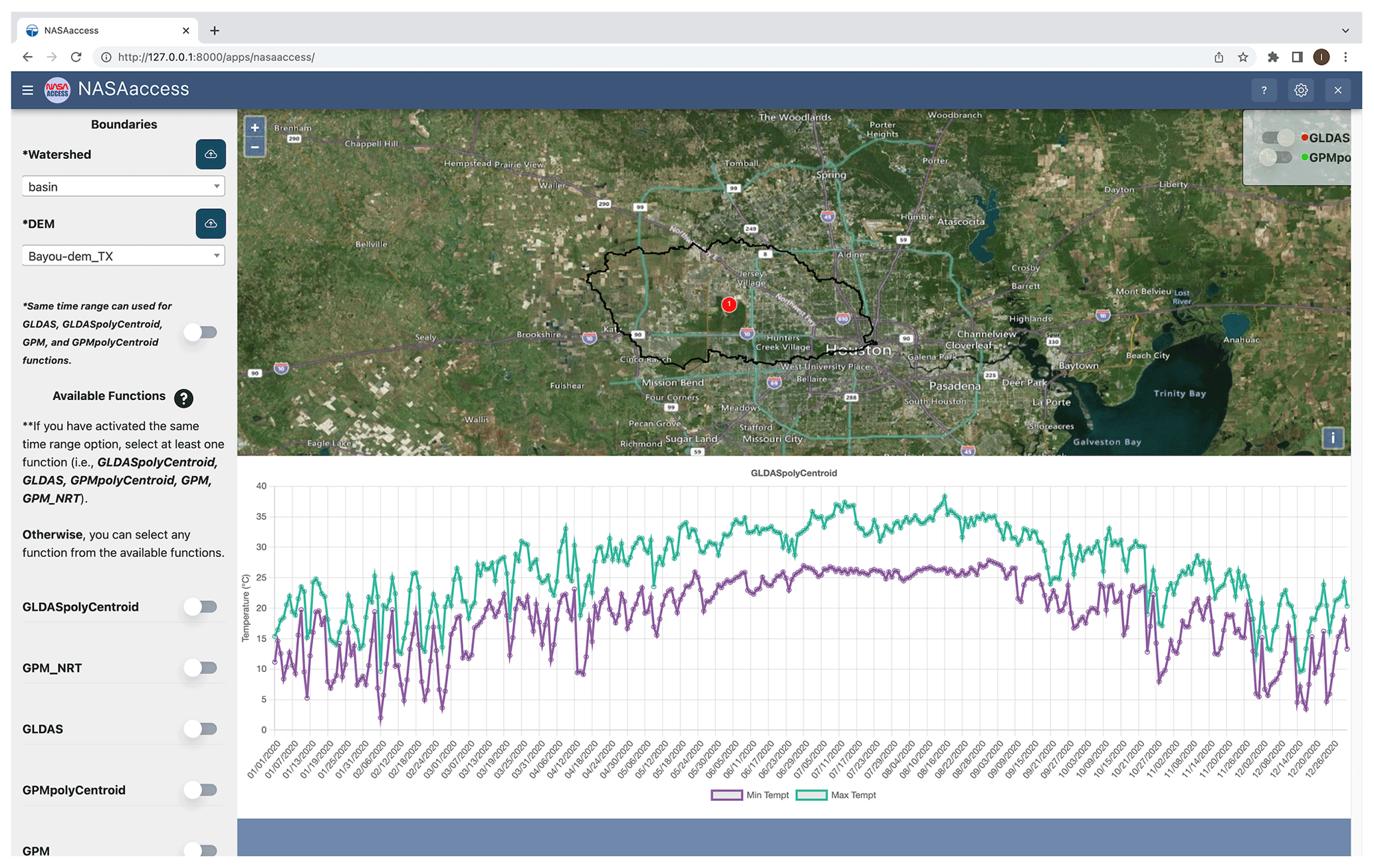Open a new browser tab

[x=215, y=31]
